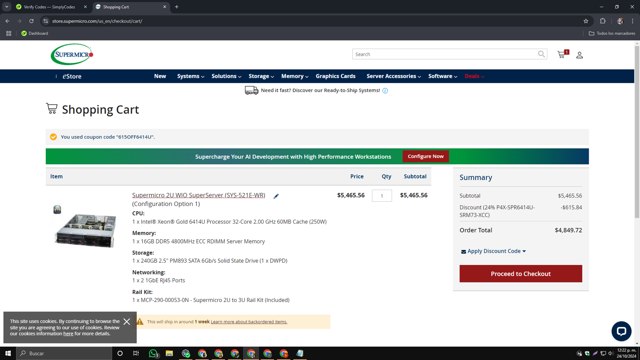Focus the site search field

[x=445, y=54]
